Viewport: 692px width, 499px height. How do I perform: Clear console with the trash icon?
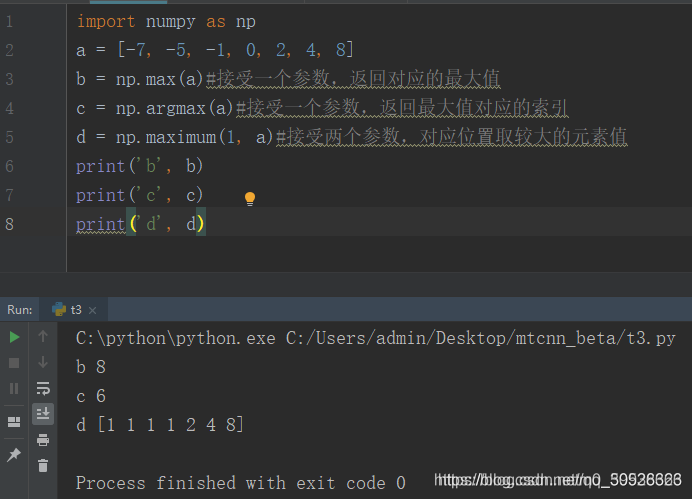point(43,465)
